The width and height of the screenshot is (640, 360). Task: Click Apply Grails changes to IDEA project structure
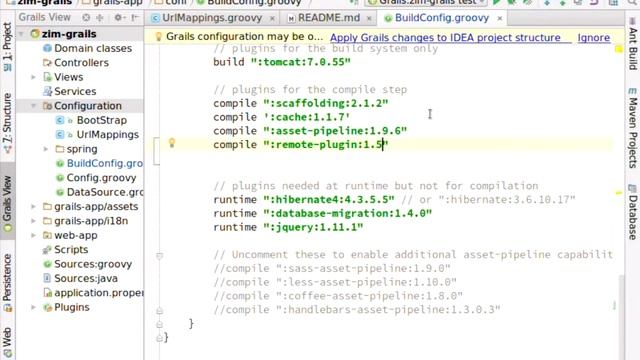pos(445,37)
